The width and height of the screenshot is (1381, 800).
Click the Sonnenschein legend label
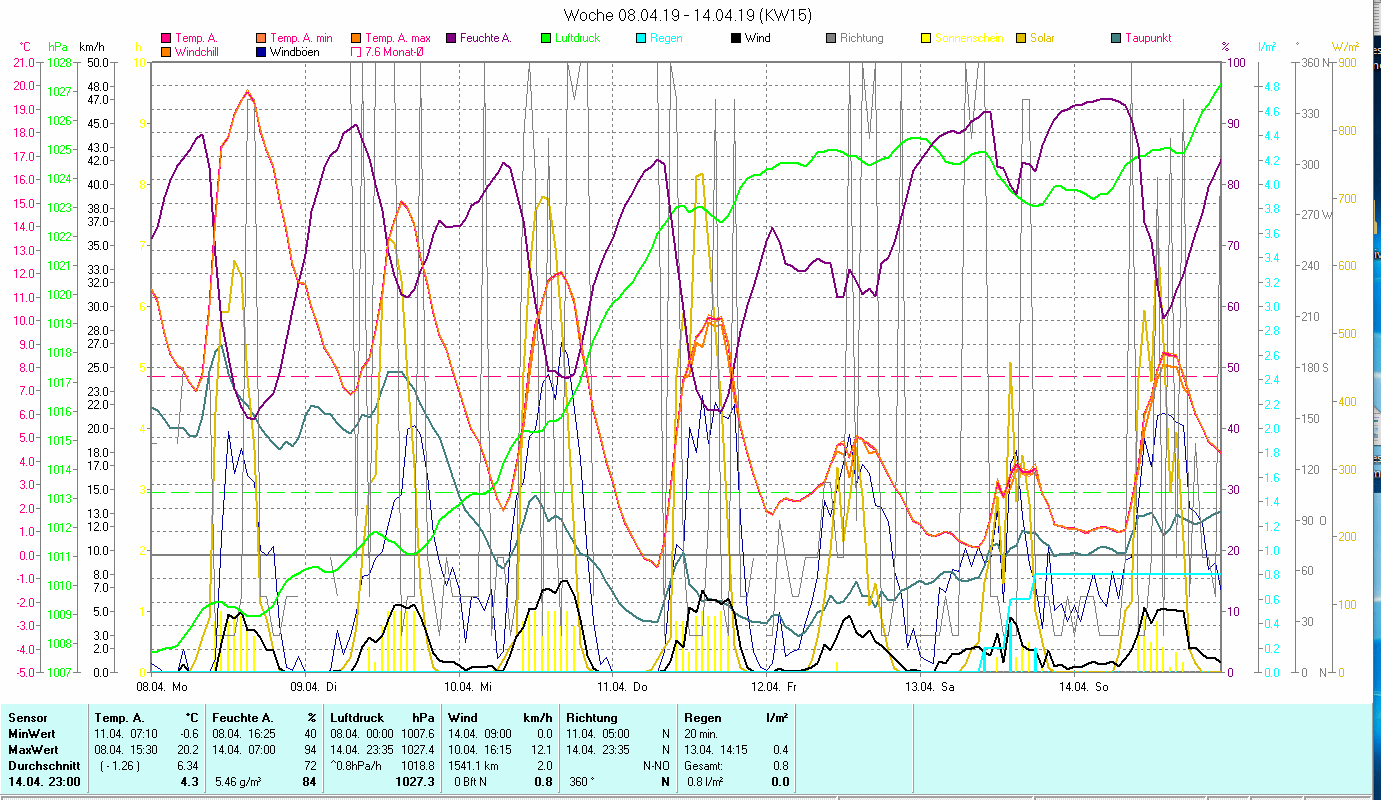click(969, 39)
